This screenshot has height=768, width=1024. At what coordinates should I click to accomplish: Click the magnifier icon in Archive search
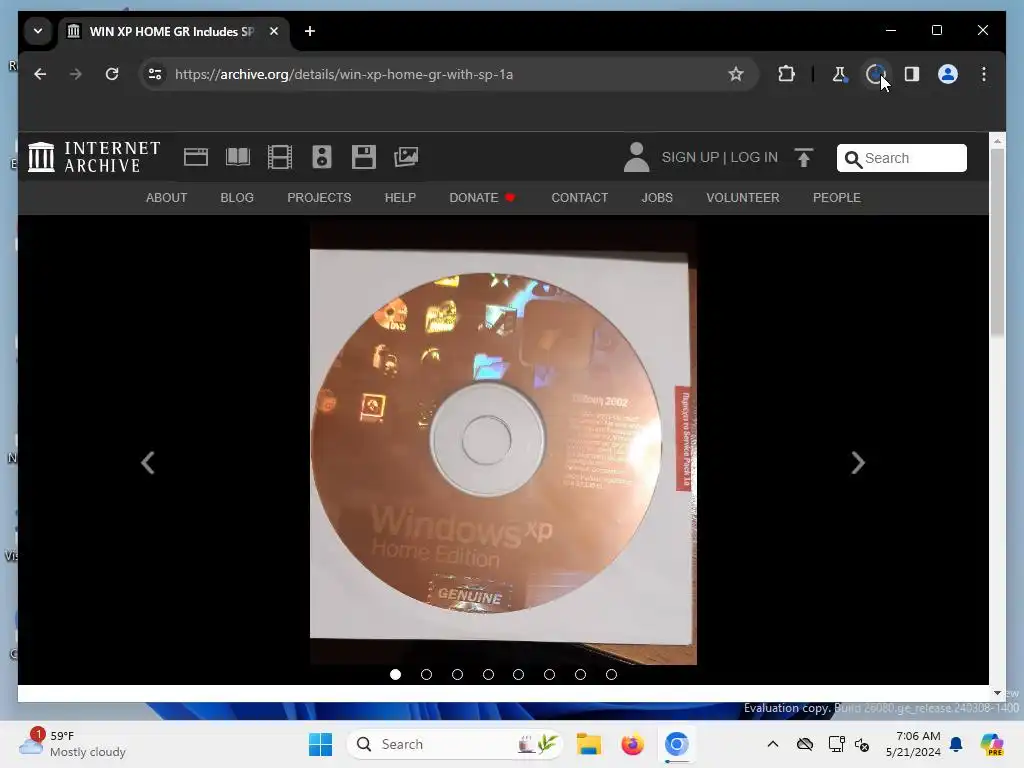[x=853, y=159]
